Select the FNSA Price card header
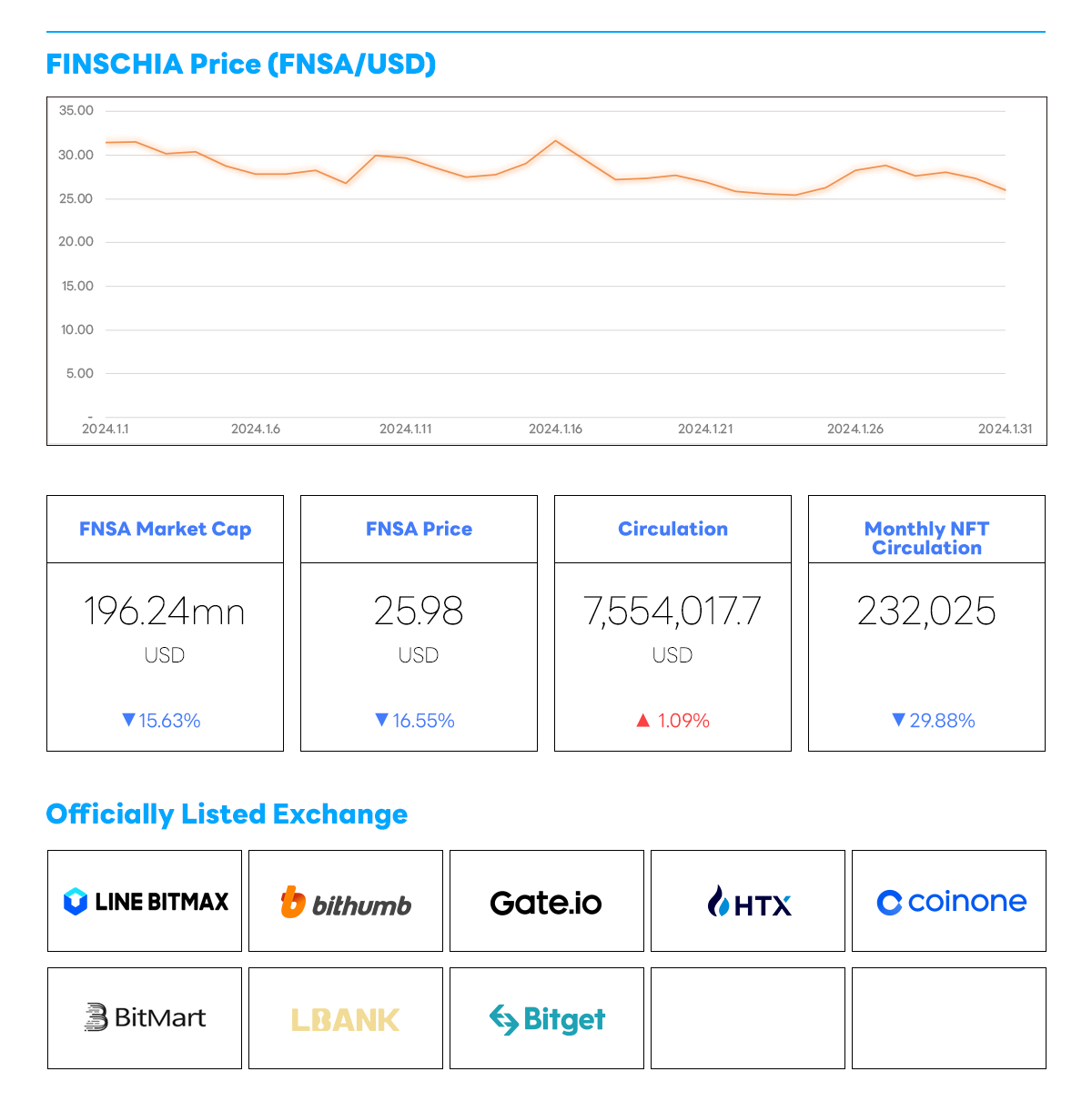This screenshot has height=1112, width=1092. pos(419,529)
